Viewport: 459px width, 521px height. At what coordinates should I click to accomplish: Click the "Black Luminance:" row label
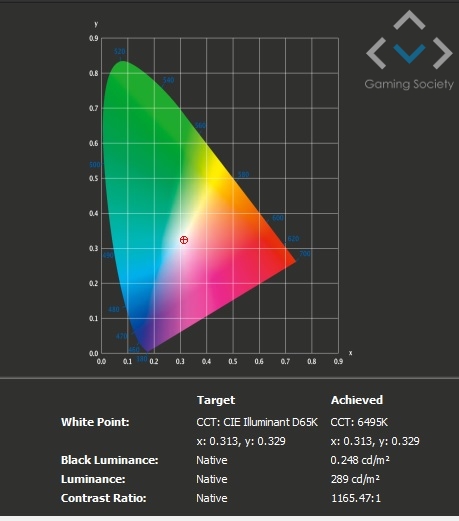(x=110, y=460)
